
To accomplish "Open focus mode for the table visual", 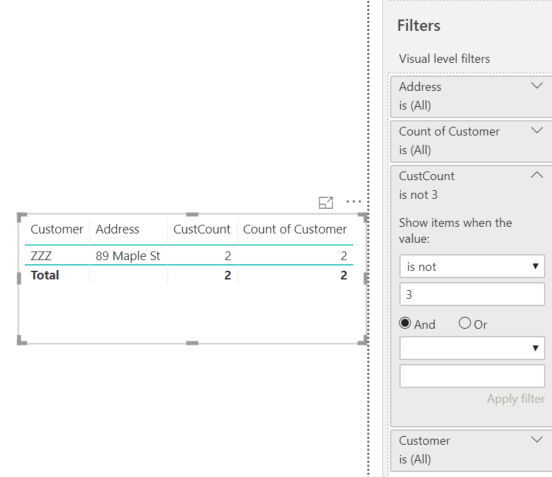I will [326, 202].
